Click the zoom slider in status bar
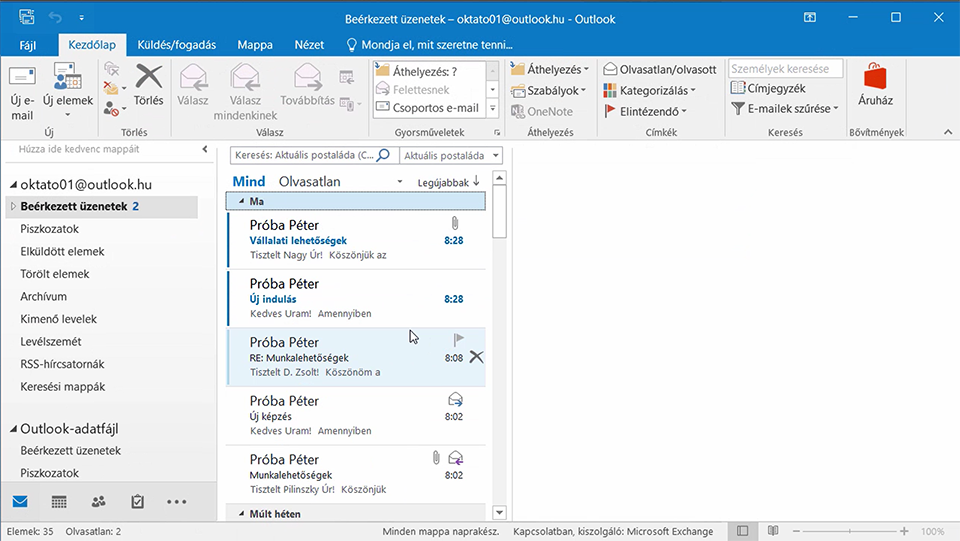Image resolution: width=960 pixels, height=541 pixels. coord(850,531)
